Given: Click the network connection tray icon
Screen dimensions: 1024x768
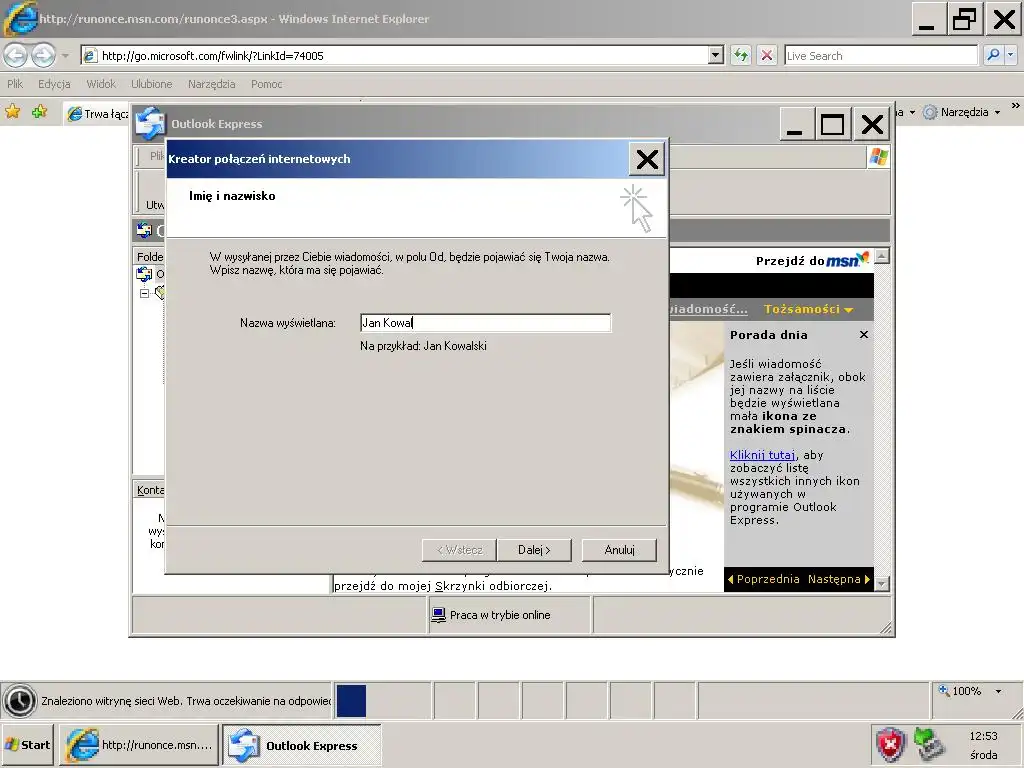Looking at the screenshot, I should pyautogui.click(x=929, y=745).
